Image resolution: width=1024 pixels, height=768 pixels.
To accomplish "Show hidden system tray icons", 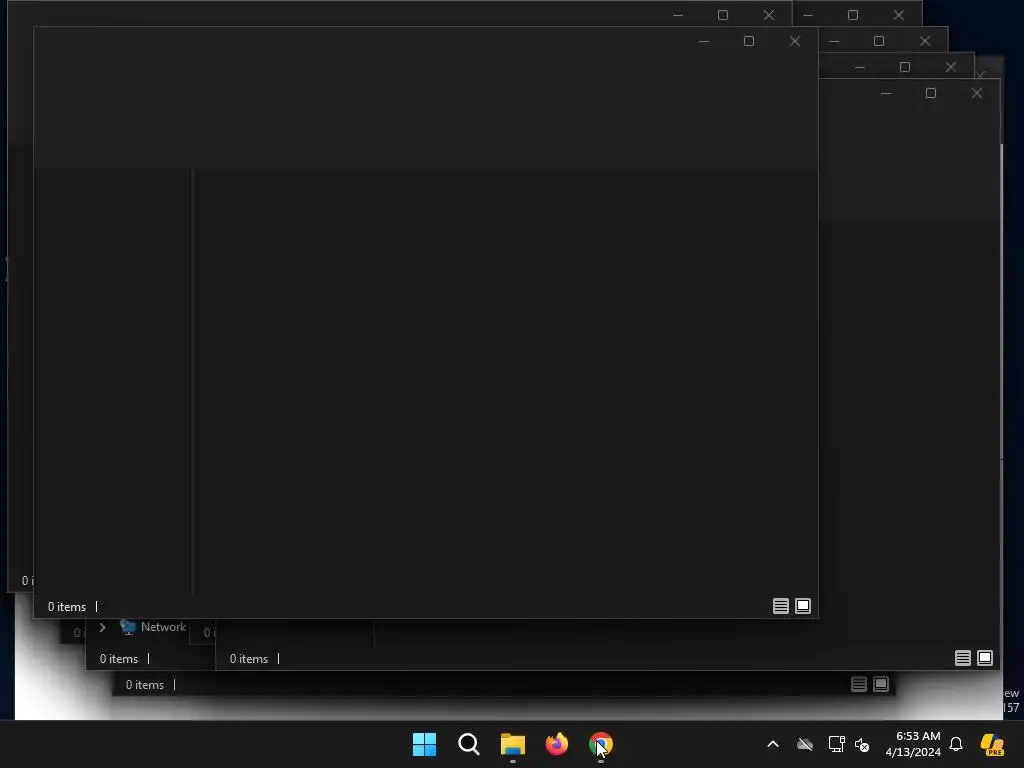I will (773, 744).
